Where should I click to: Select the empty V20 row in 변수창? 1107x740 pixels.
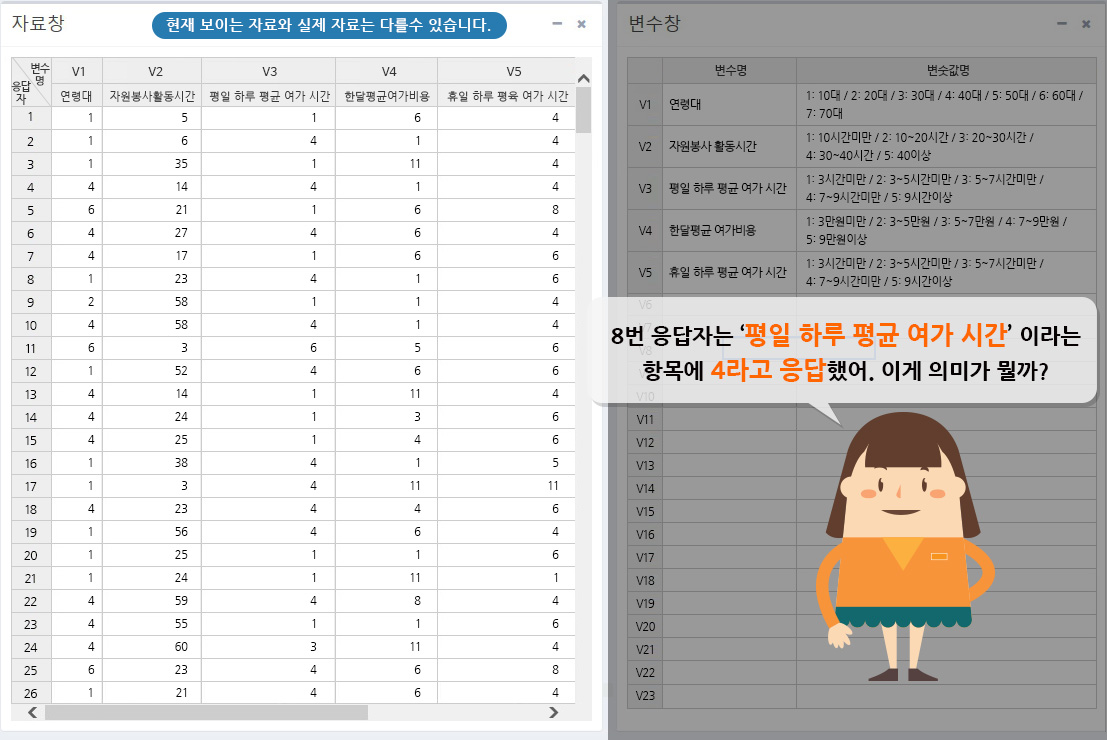tap(862, 626)
